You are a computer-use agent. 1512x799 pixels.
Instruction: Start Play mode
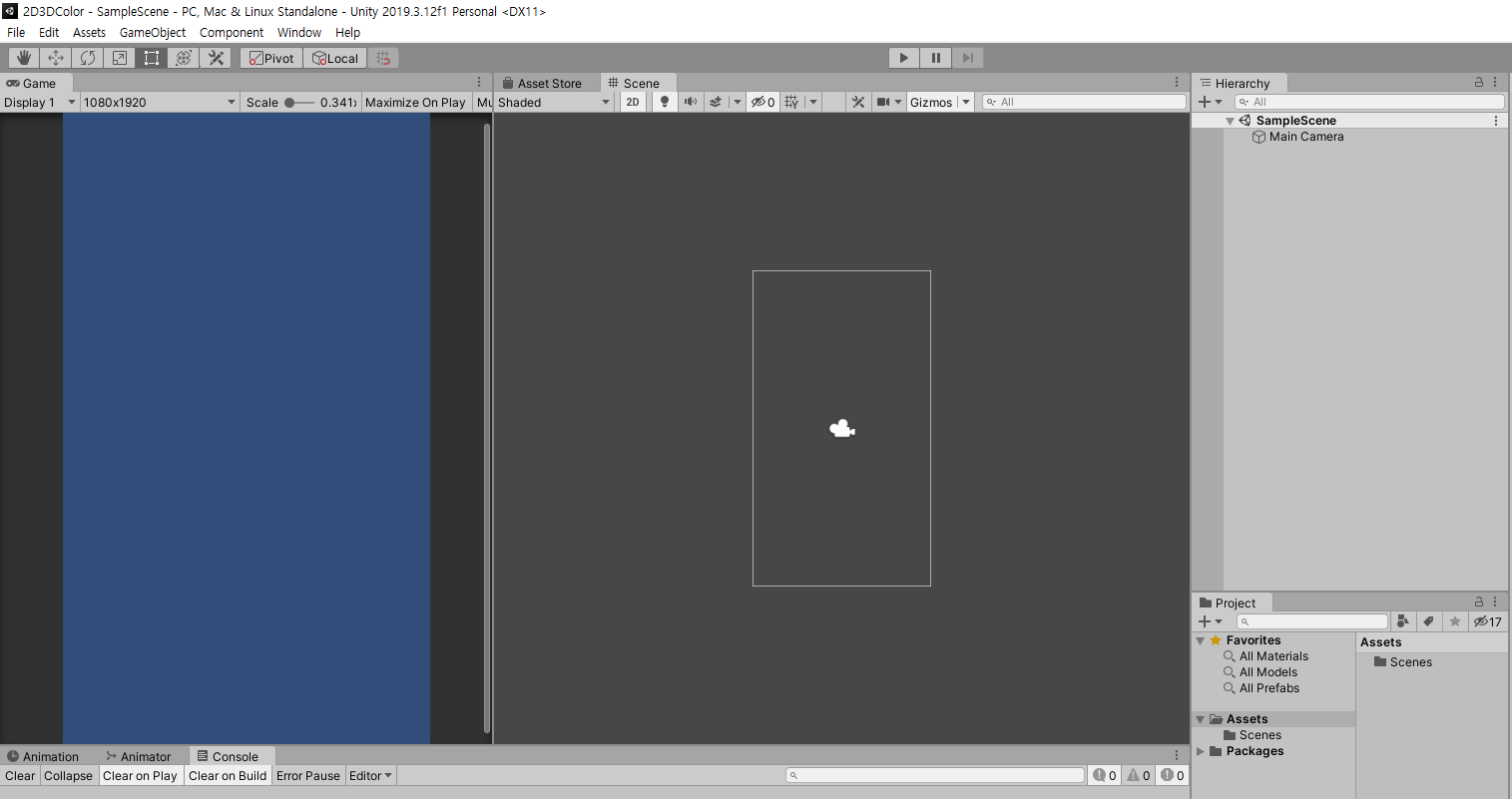(904, 58)
